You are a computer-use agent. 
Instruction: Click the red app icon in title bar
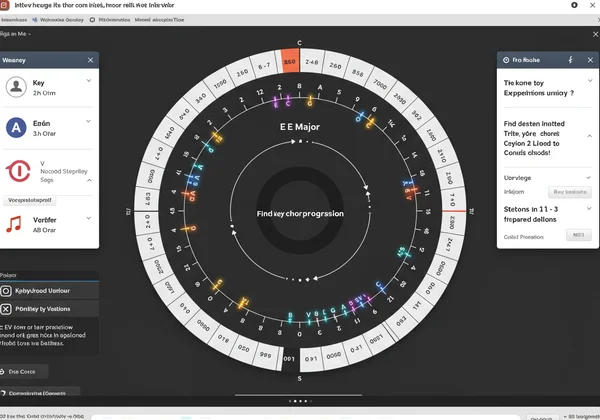pyautogui.click(x=9, y=5)
